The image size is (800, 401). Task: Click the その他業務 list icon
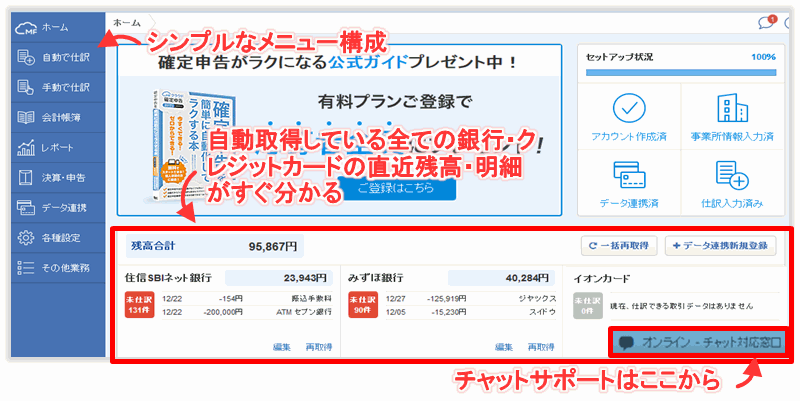coord(26,268)
